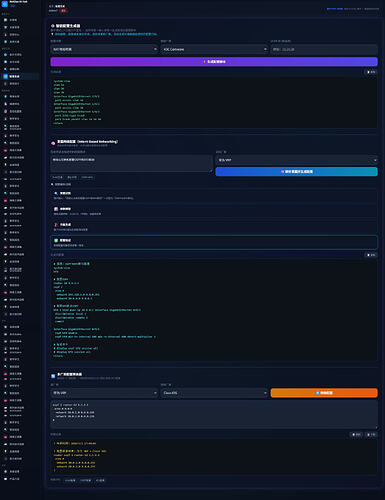Copy the cyan OSPF generated config output
The image size is (385, 500).
tap(371, 255)
